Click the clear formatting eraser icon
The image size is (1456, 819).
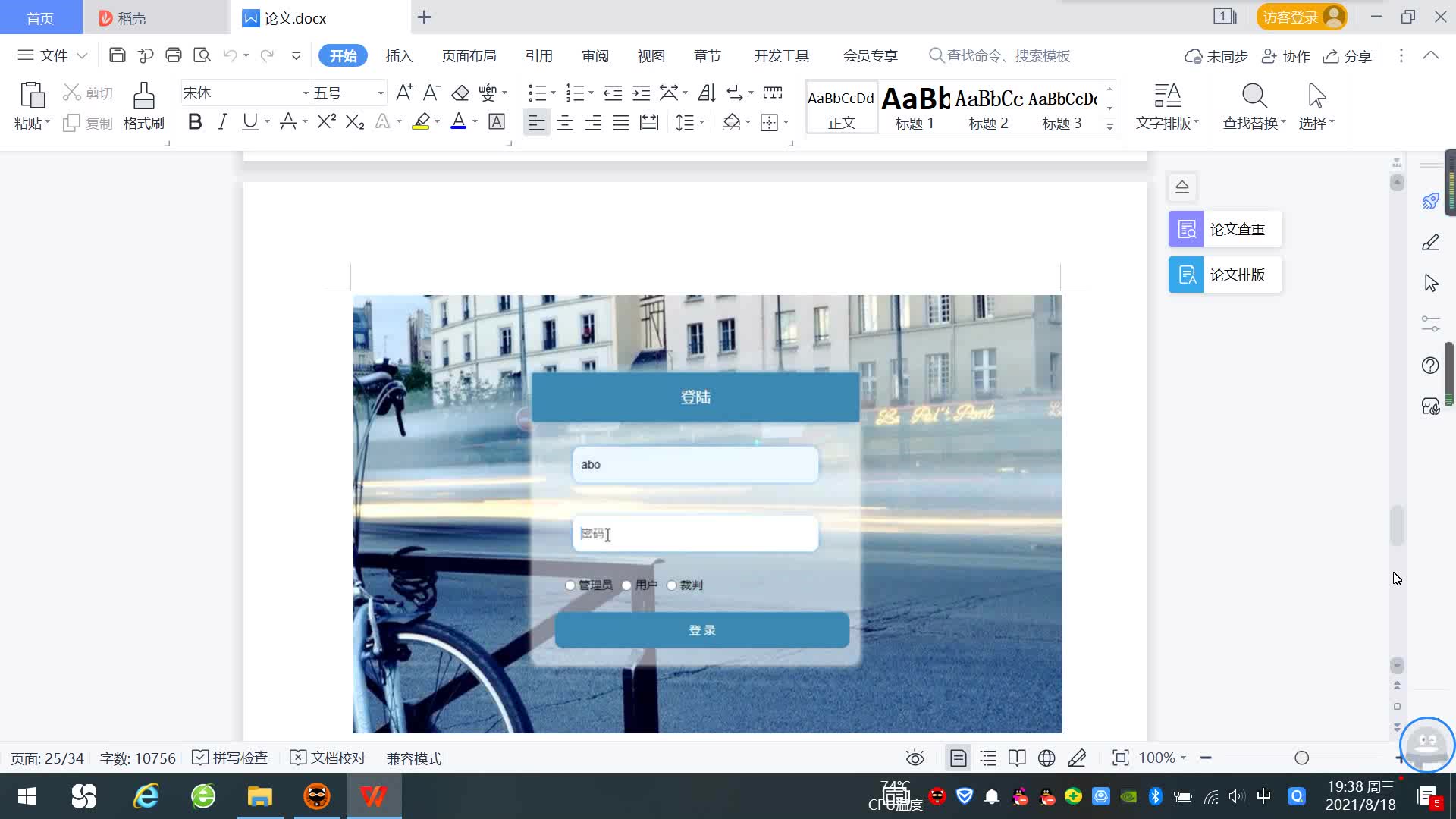point(460,93)
